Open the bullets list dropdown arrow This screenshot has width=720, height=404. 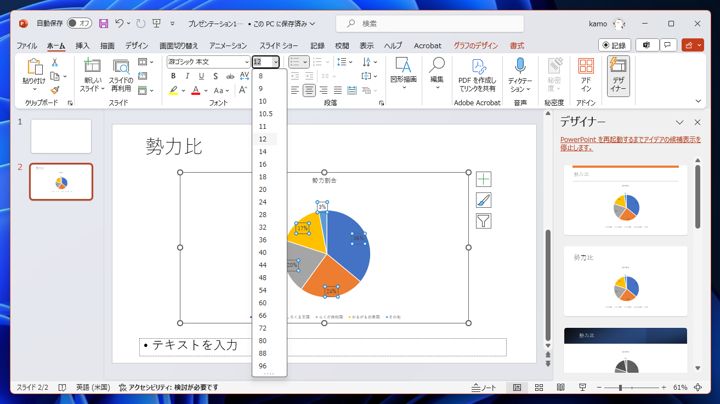(x=305, y=62)
